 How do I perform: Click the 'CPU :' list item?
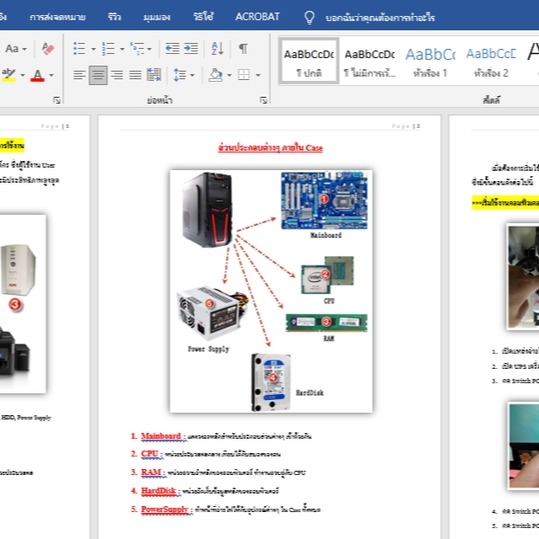tap(206, 454)
